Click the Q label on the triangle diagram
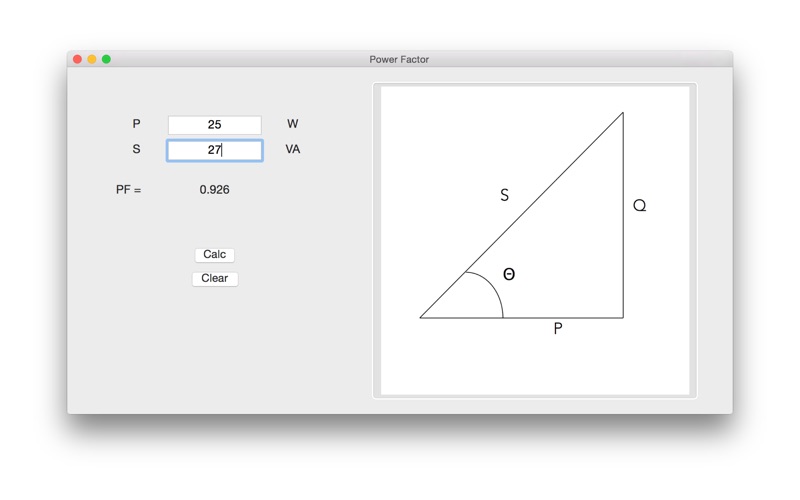Viewport: 800px width, 500px height. coord(639,206)
